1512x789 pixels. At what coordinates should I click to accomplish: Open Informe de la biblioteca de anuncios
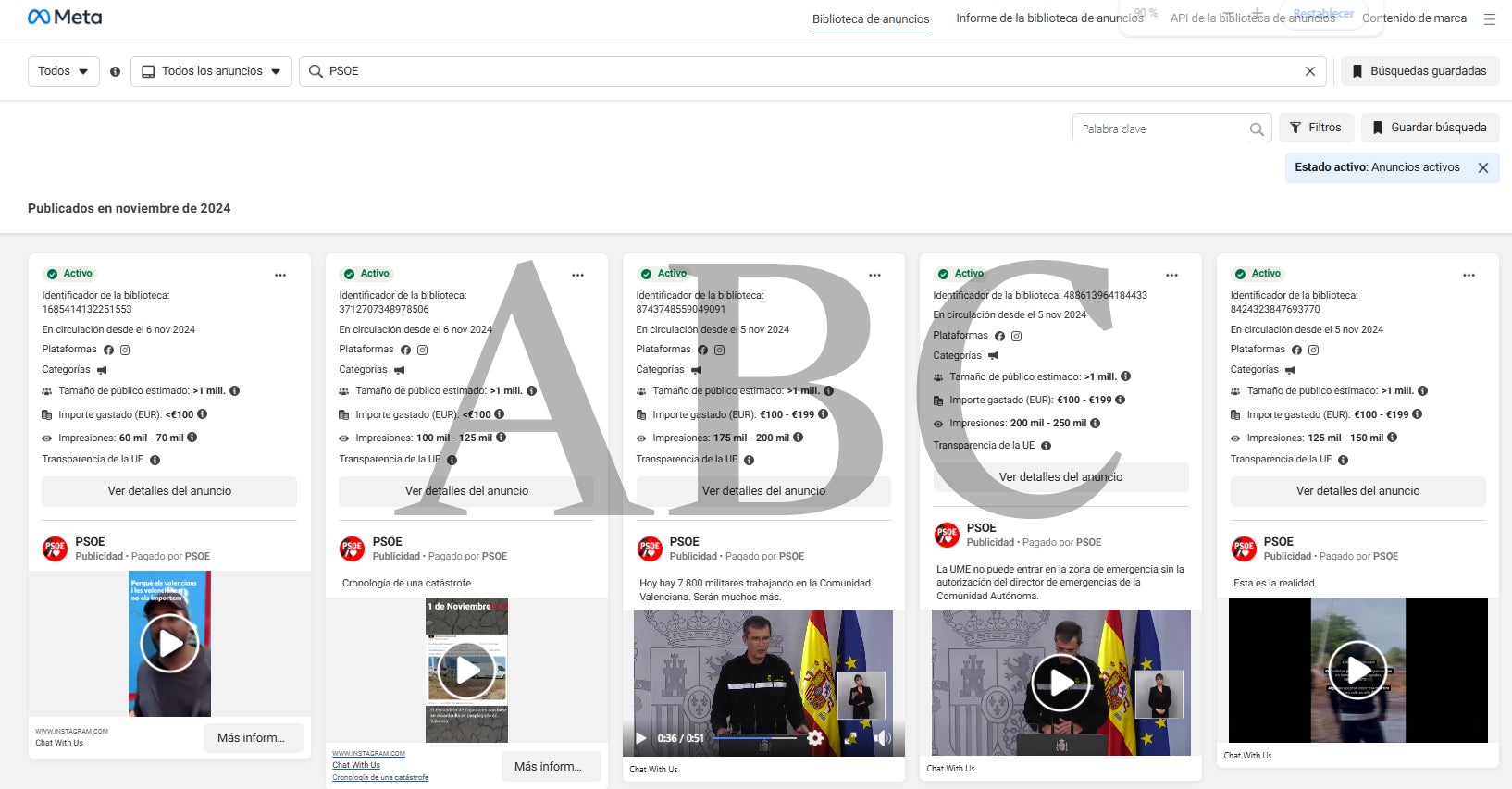(1049, 18)
